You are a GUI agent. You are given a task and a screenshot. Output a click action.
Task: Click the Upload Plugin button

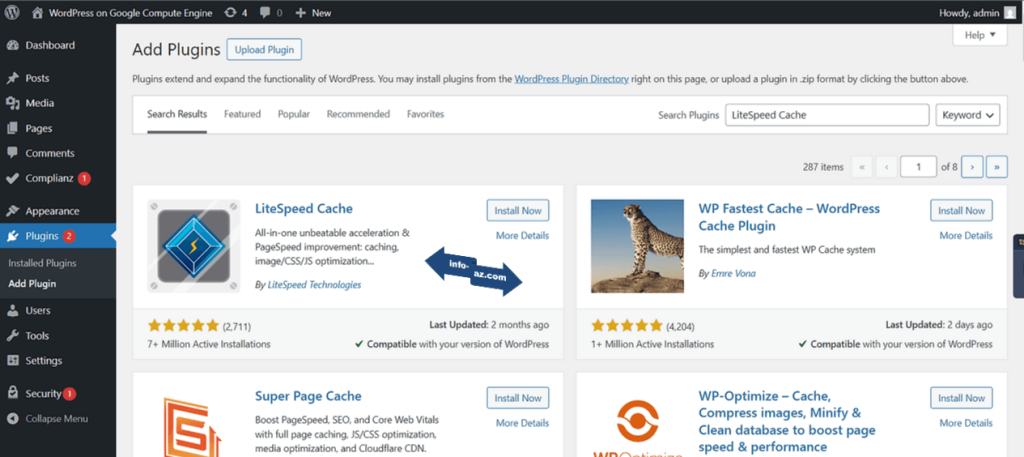click(x=264, y=50)
